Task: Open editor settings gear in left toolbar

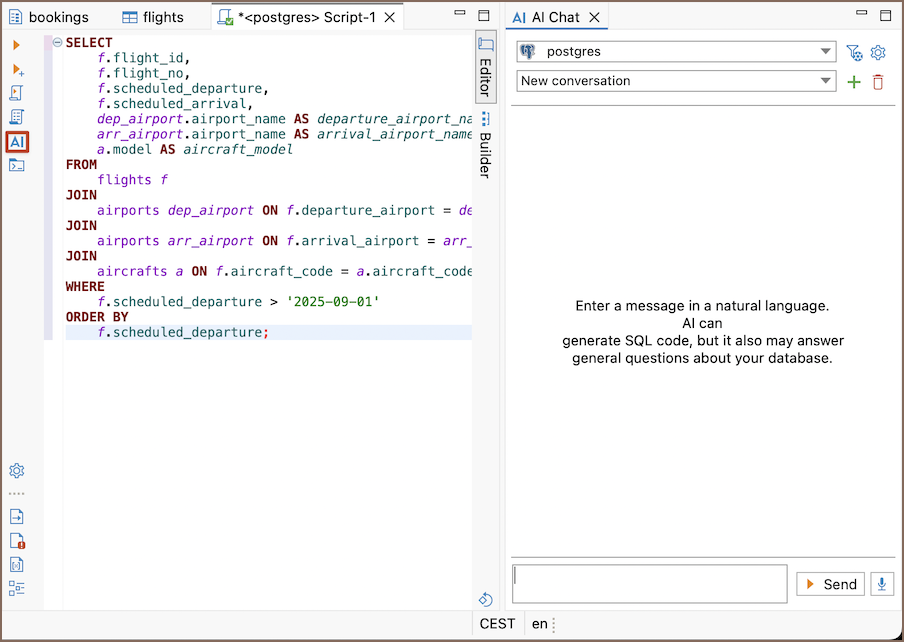Action: click(17, 471)
